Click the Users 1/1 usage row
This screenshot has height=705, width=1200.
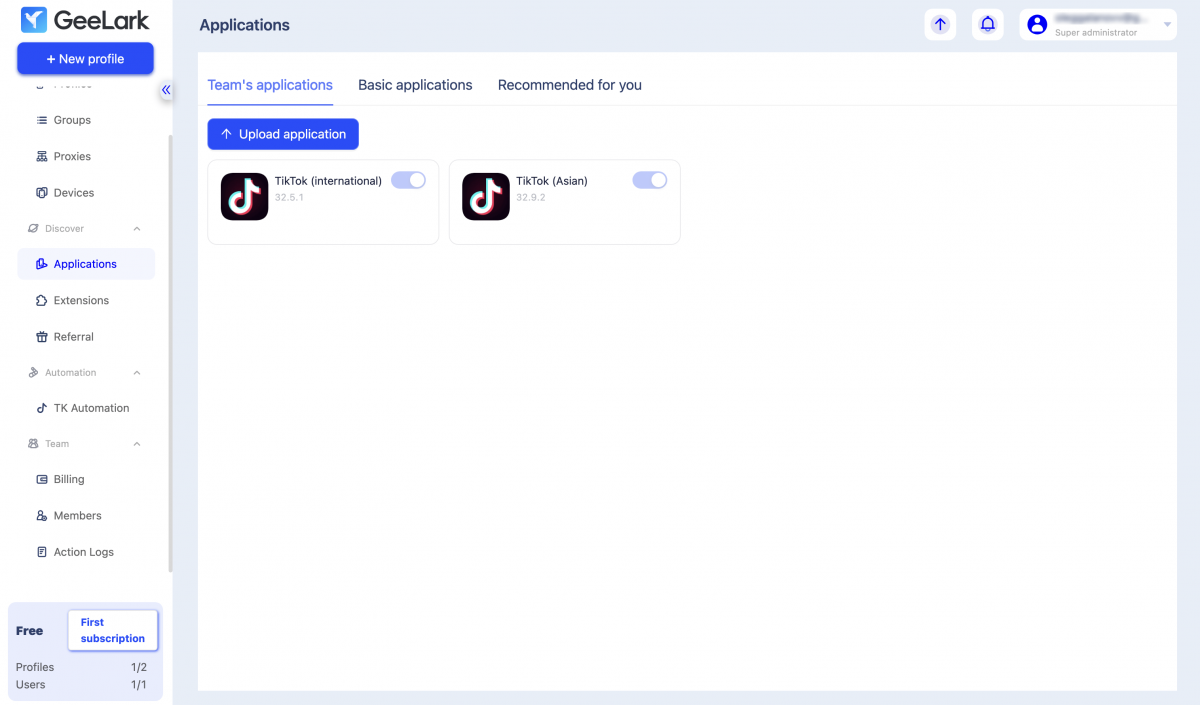tap(82, 685)
